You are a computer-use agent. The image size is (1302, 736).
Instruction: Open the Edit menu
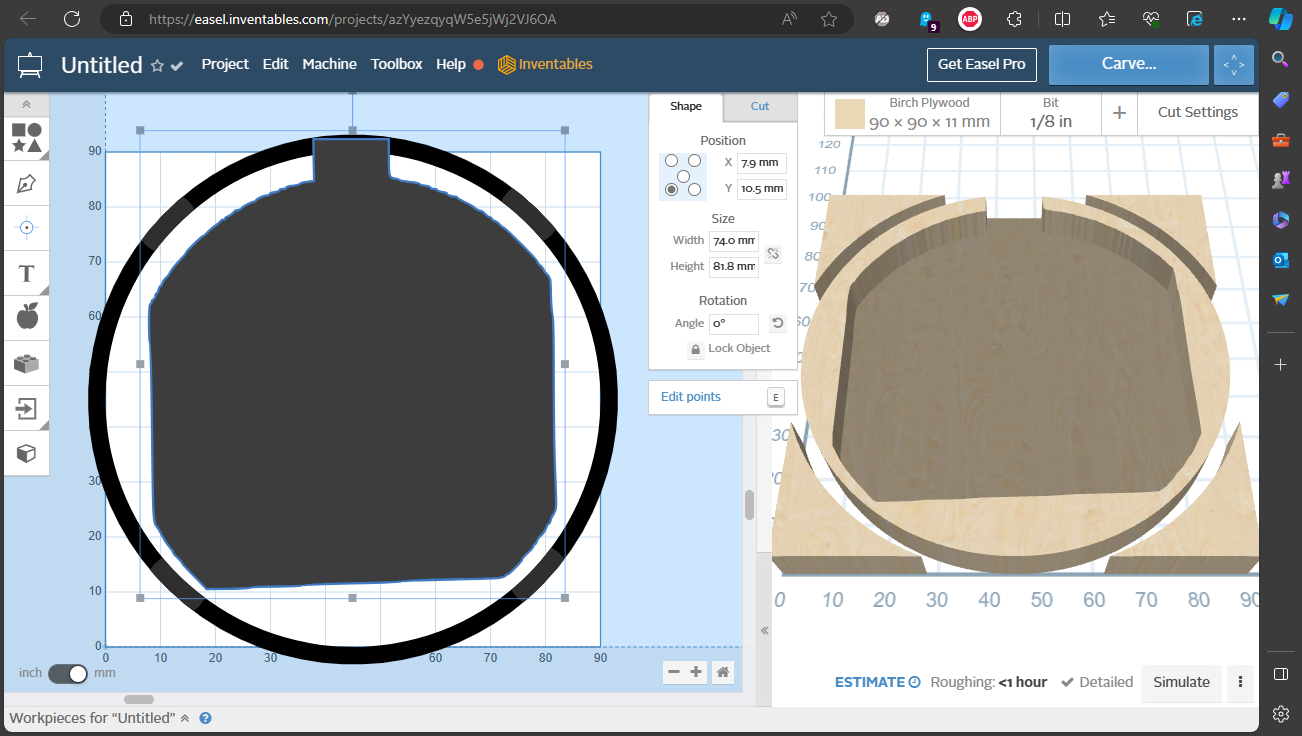point(276,64)
